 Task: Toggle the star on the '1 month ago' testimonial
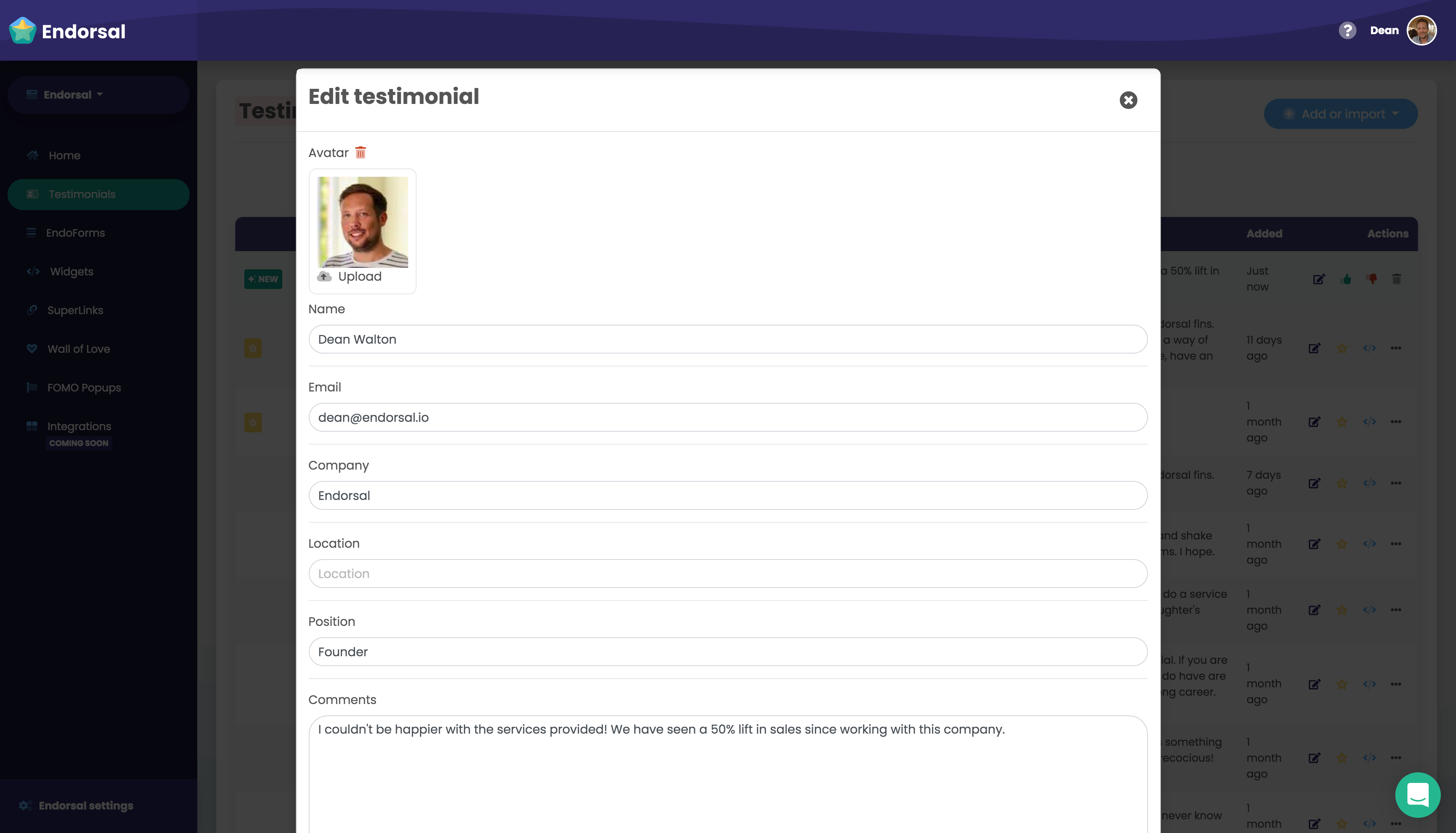click(1341, 422)
